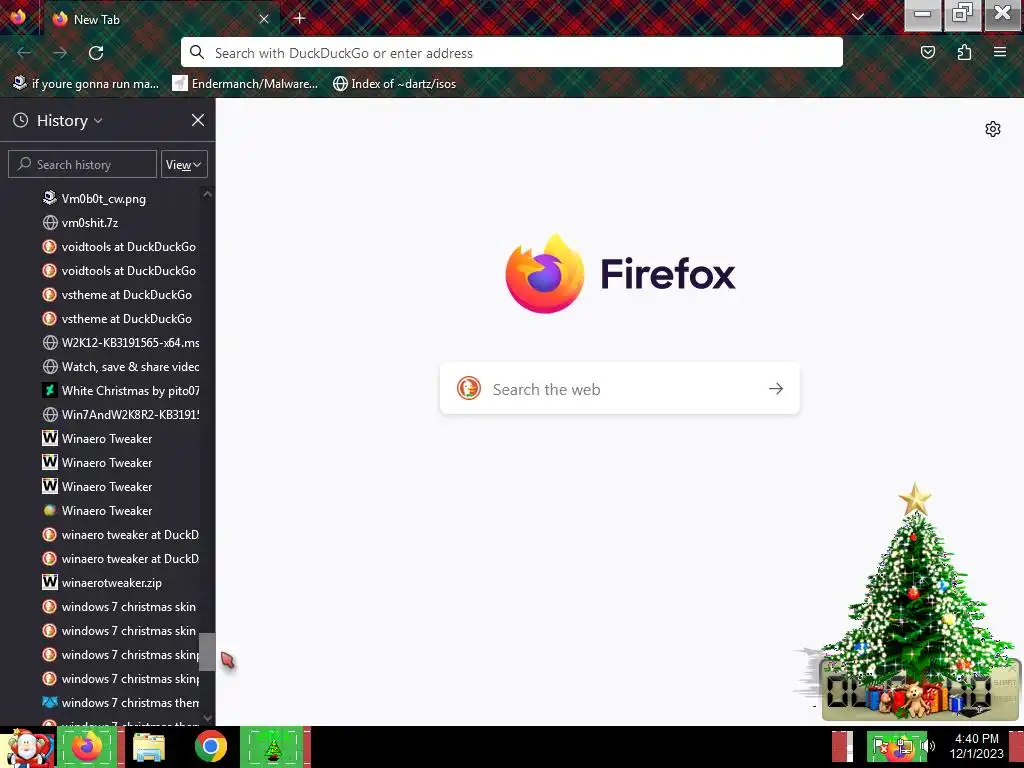1024x768 pixels.
Task: Open the Endermanch/Malware bookmark
Action: tap(245, 84)
